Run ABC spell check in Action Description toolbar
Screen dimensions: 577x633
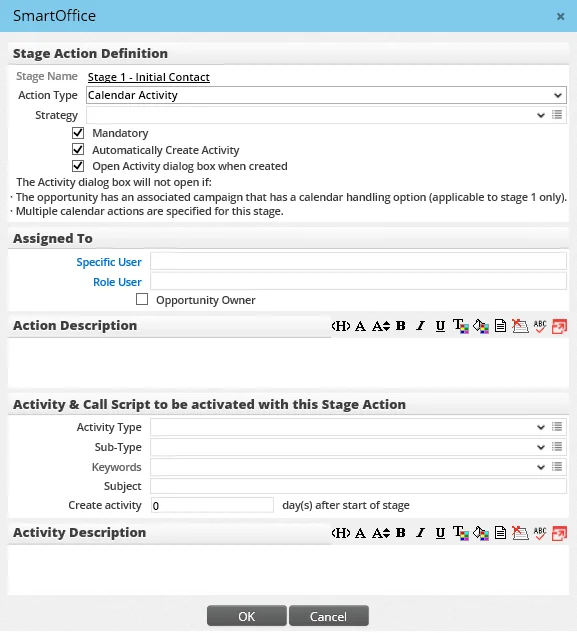coord(540,326)
